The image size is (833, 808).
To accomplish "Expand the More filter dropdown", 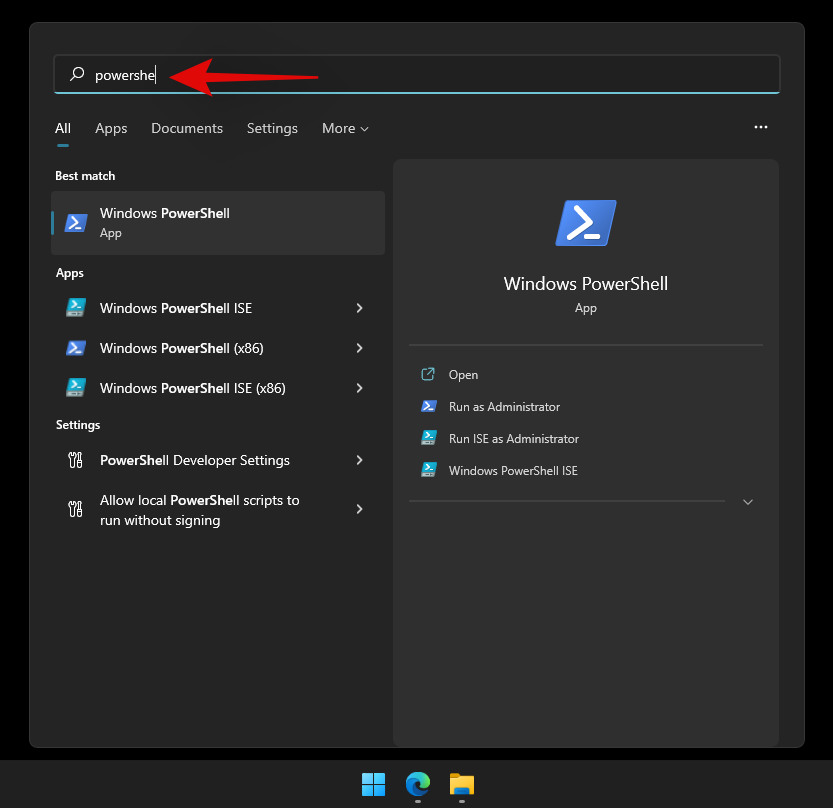I will tap(345, 128).
